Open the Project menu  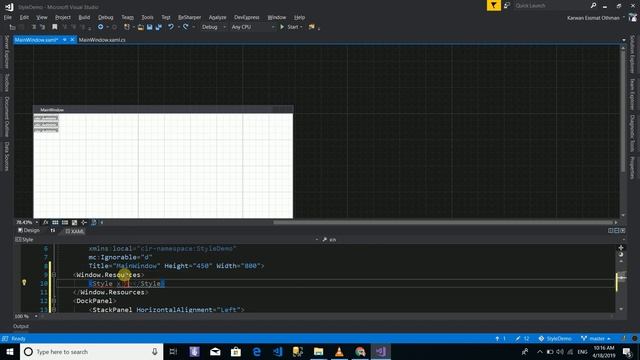63,17
